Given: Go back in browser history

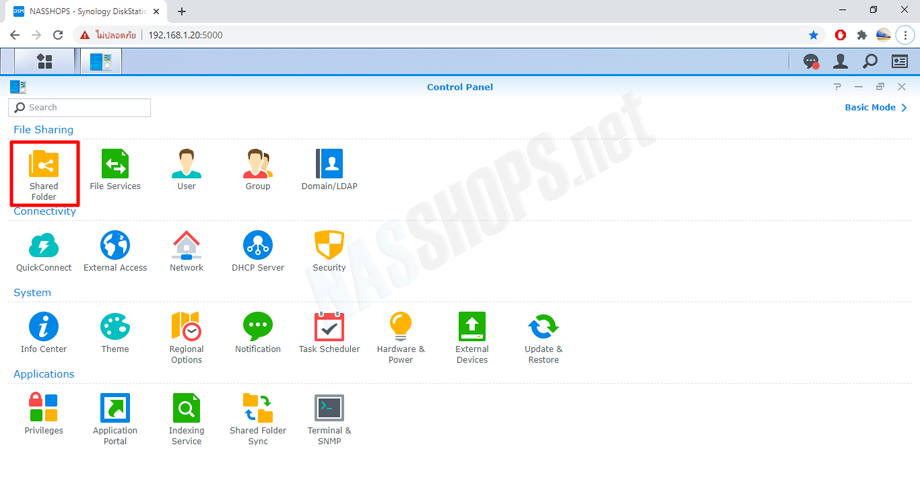Looking at the screenshot, I should 15,35.
